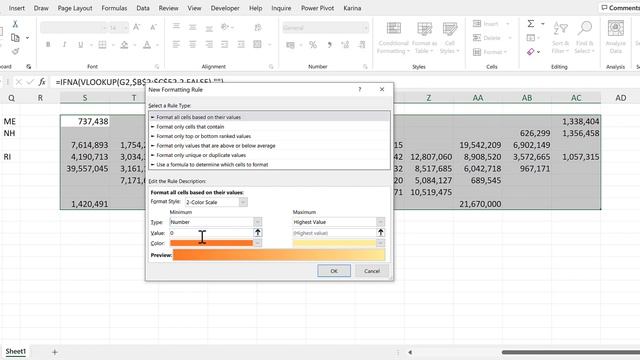Open the Data ribbon tab
640x360 pixels.
[x=143, y=8]
